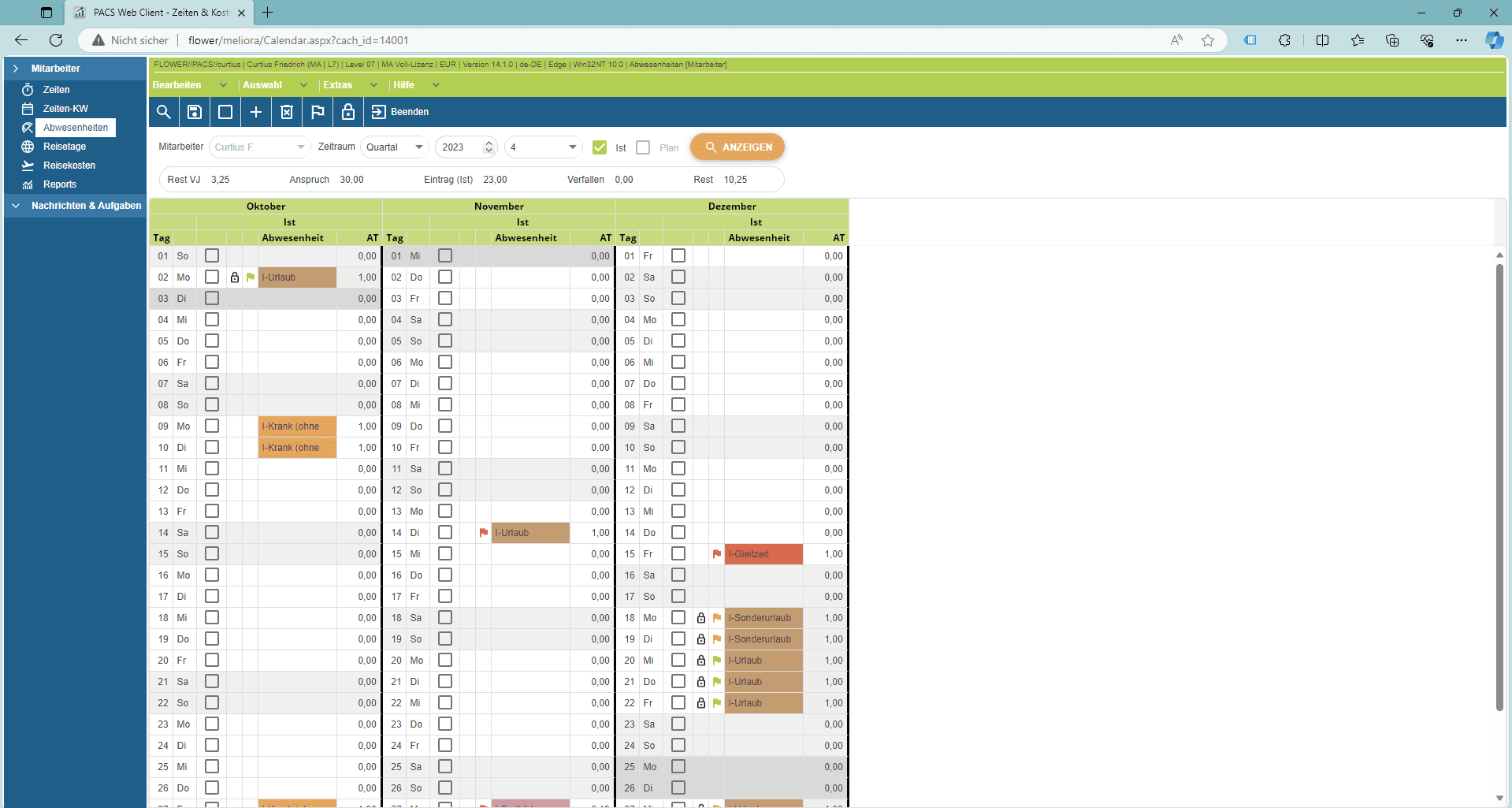Open browser settings three-dots menu
The width and height of the screenshot is (1512, 808).
pyautogui.click(x=1462, y=40)
